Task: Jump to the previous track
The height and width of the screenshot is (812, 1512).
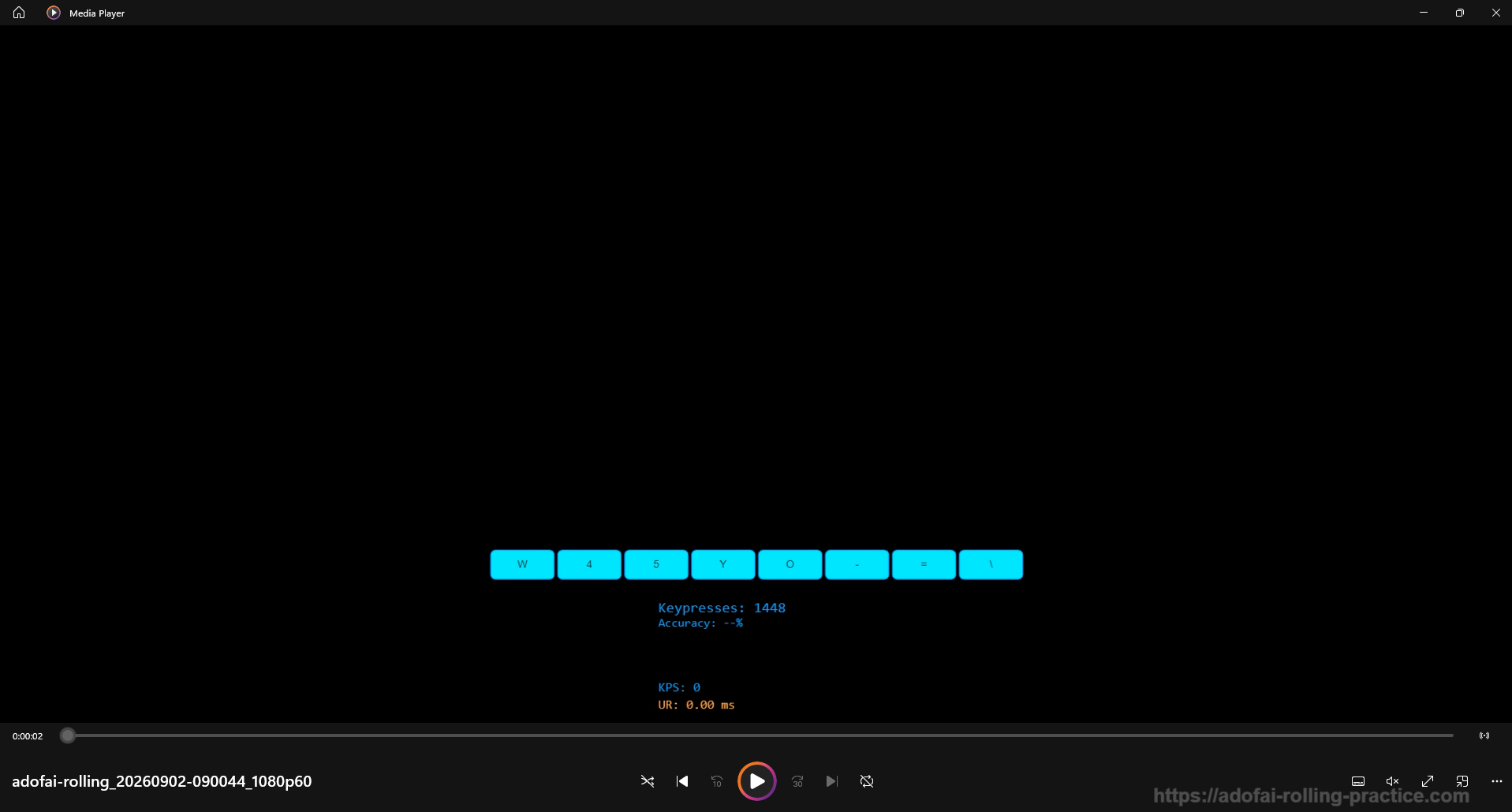Action: (682, 781)
